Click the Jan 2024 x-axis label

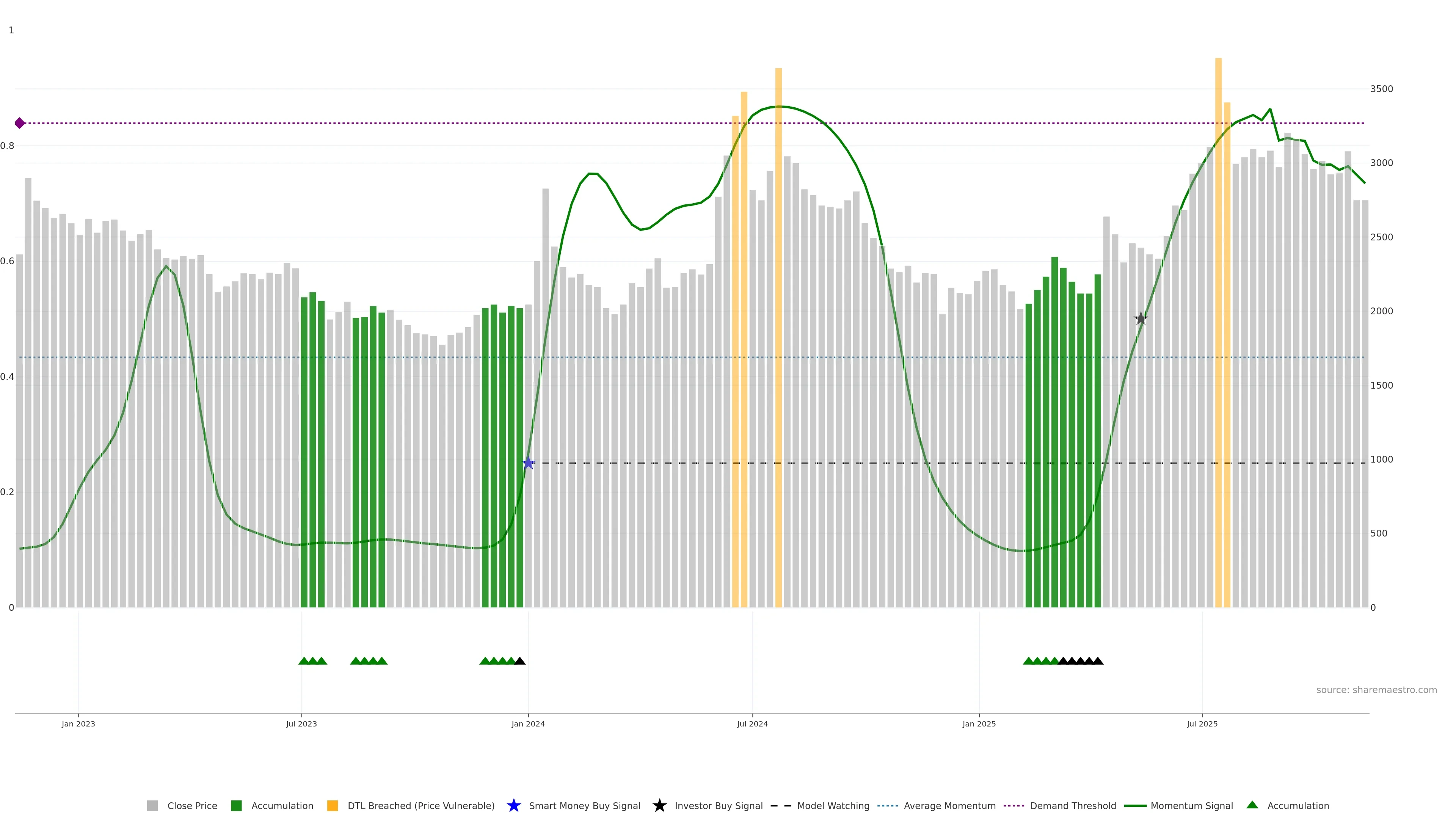(528, 723)
